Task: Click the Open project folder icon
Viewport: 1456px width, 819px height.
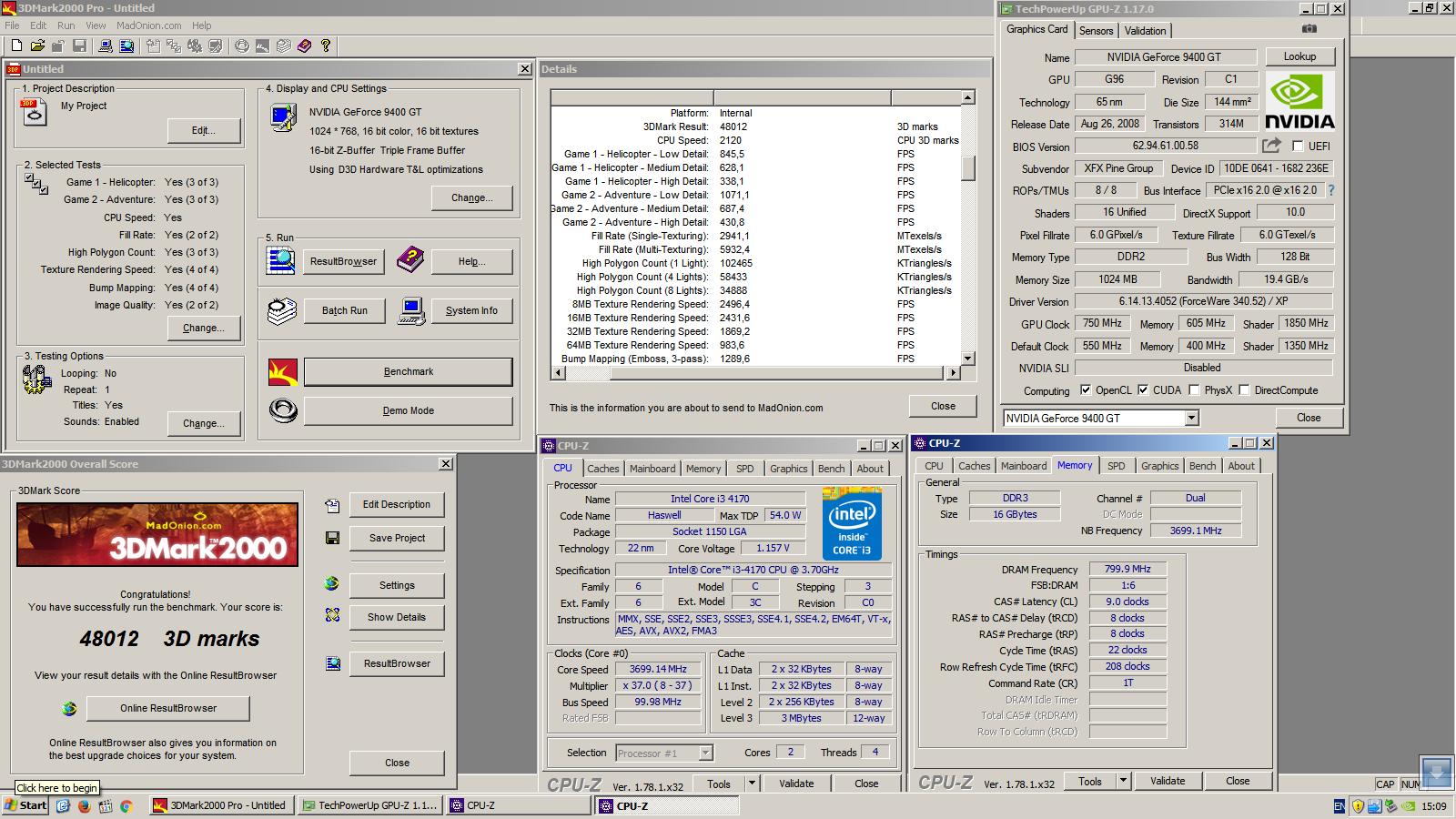Action: point(37,45)
